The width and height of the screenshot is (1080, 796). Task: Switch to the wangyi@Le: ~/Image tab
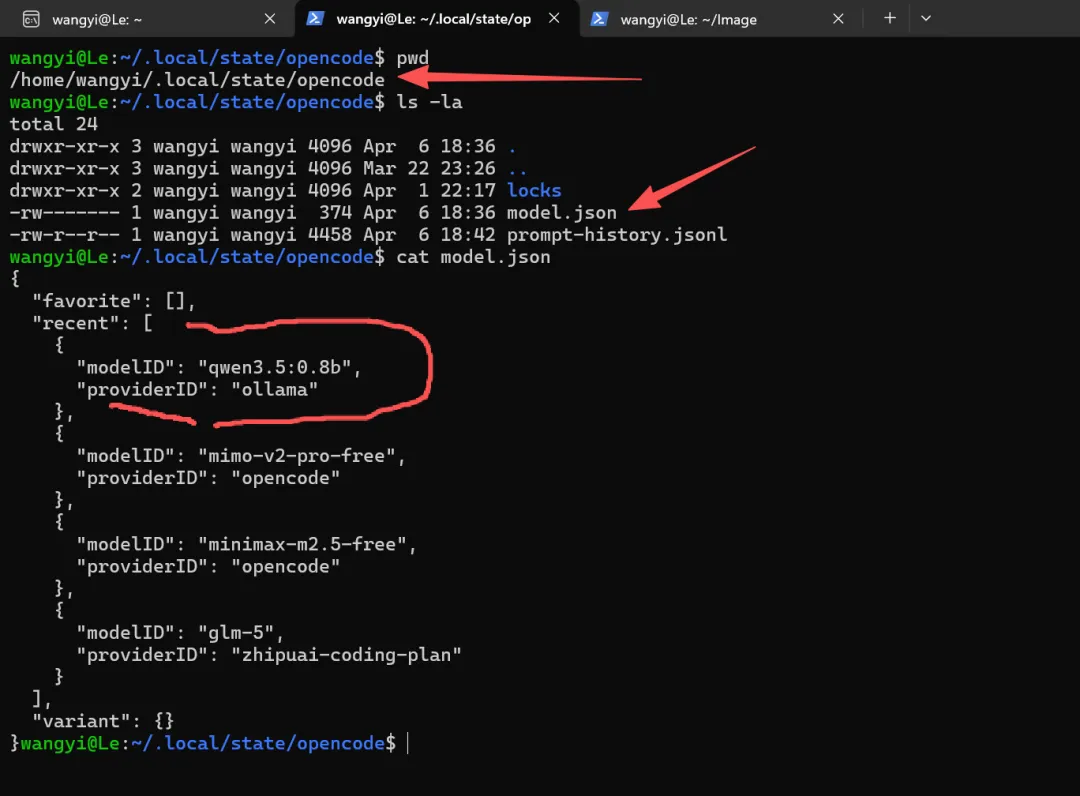pyautogui.click(x=720, y=19)
